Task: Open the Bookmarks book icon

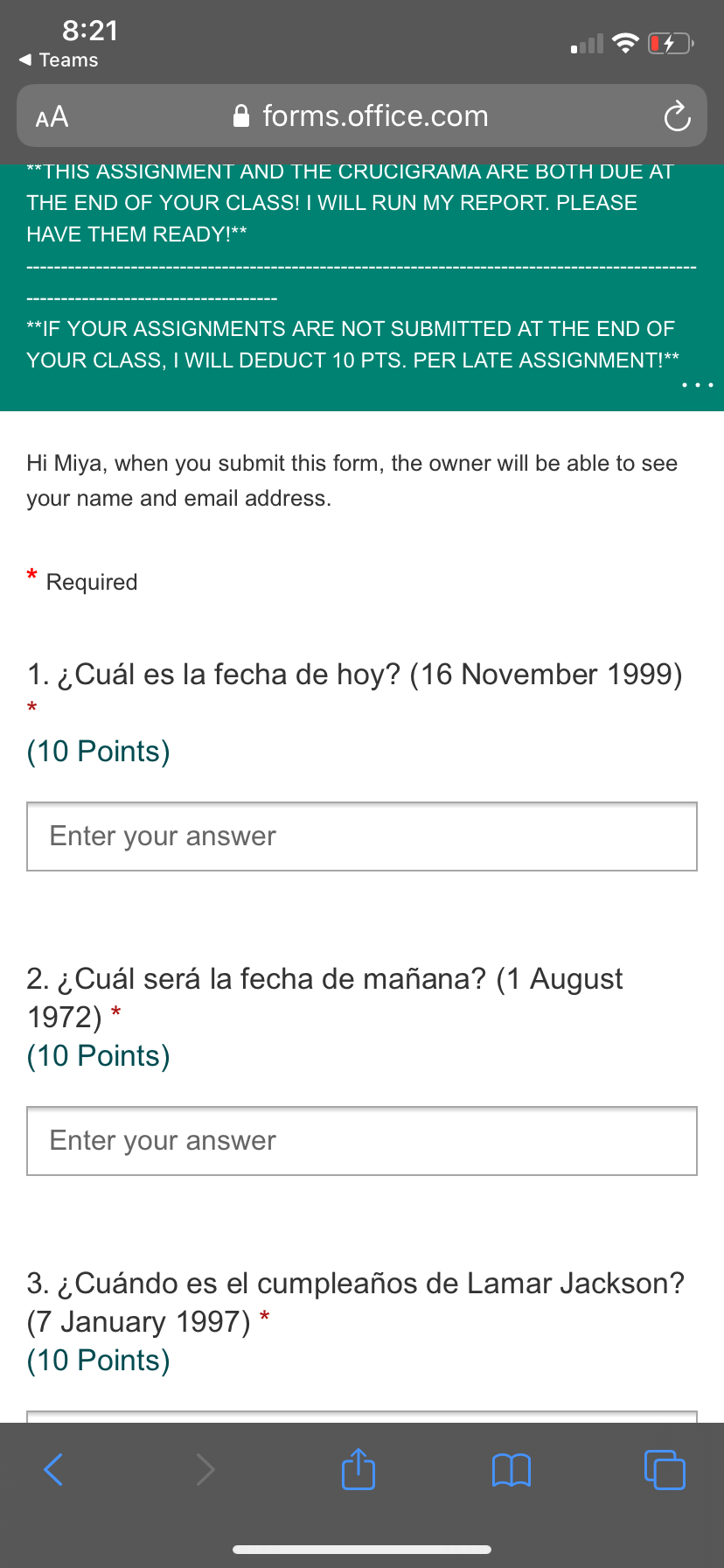Action: (x=512, y=1470)
